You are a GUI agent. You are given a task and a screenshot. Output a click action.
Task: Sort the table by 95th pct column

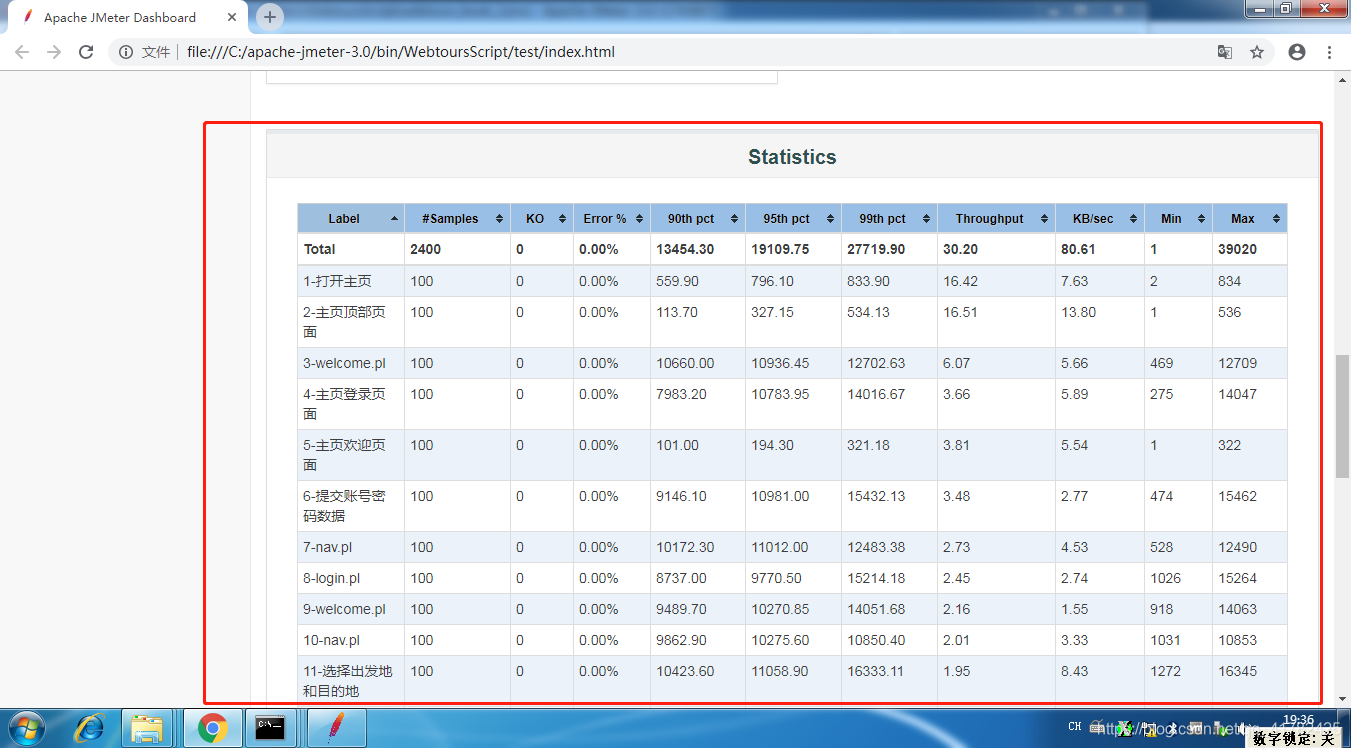pos(793,218)
